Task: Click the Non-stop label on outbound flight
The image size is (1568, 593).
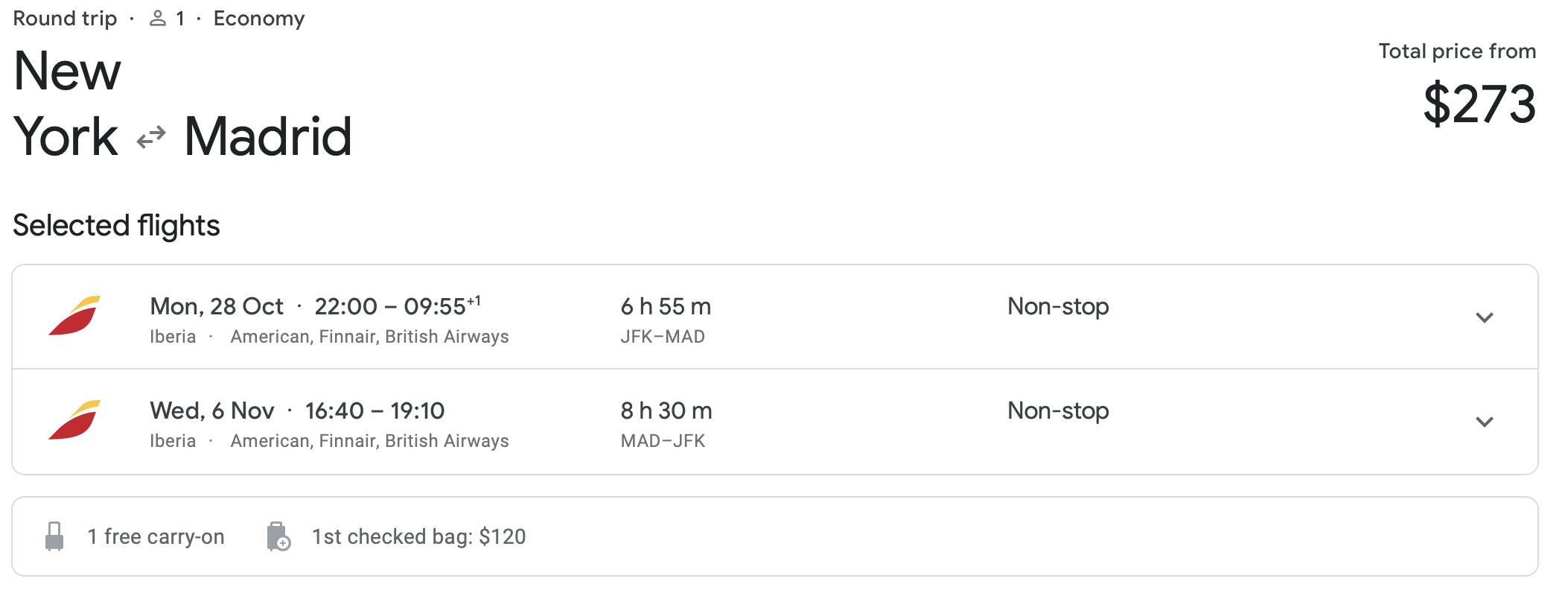Action: pos(1058,306)
